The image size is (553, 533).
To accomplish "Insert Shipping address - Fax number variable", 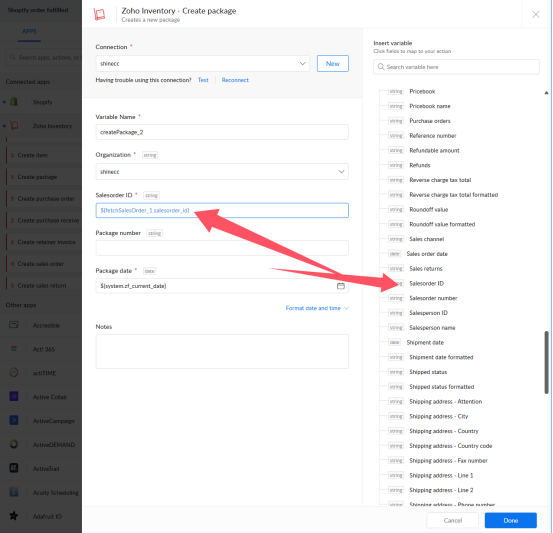I will pyautogui.click(x=448, y=461).
